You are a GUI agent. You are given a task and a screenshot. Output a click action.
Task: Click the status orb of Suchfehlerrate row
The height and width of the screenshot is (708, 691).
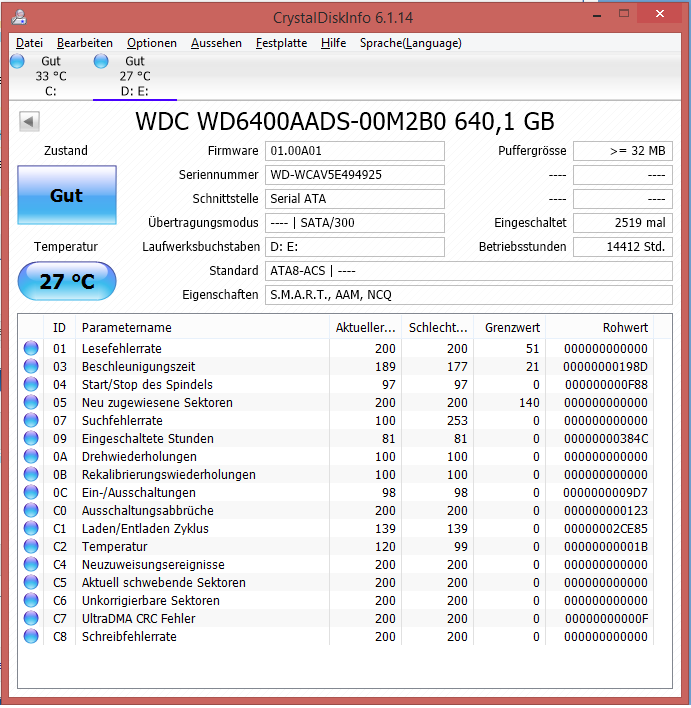31,420
